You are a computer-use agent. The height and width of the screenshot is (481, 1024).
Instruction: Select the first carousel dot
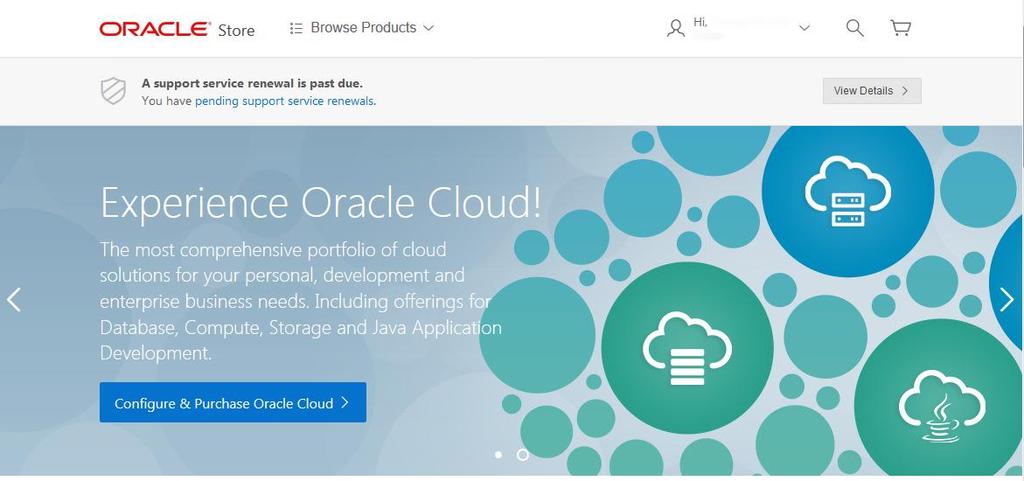pos(499,454)
